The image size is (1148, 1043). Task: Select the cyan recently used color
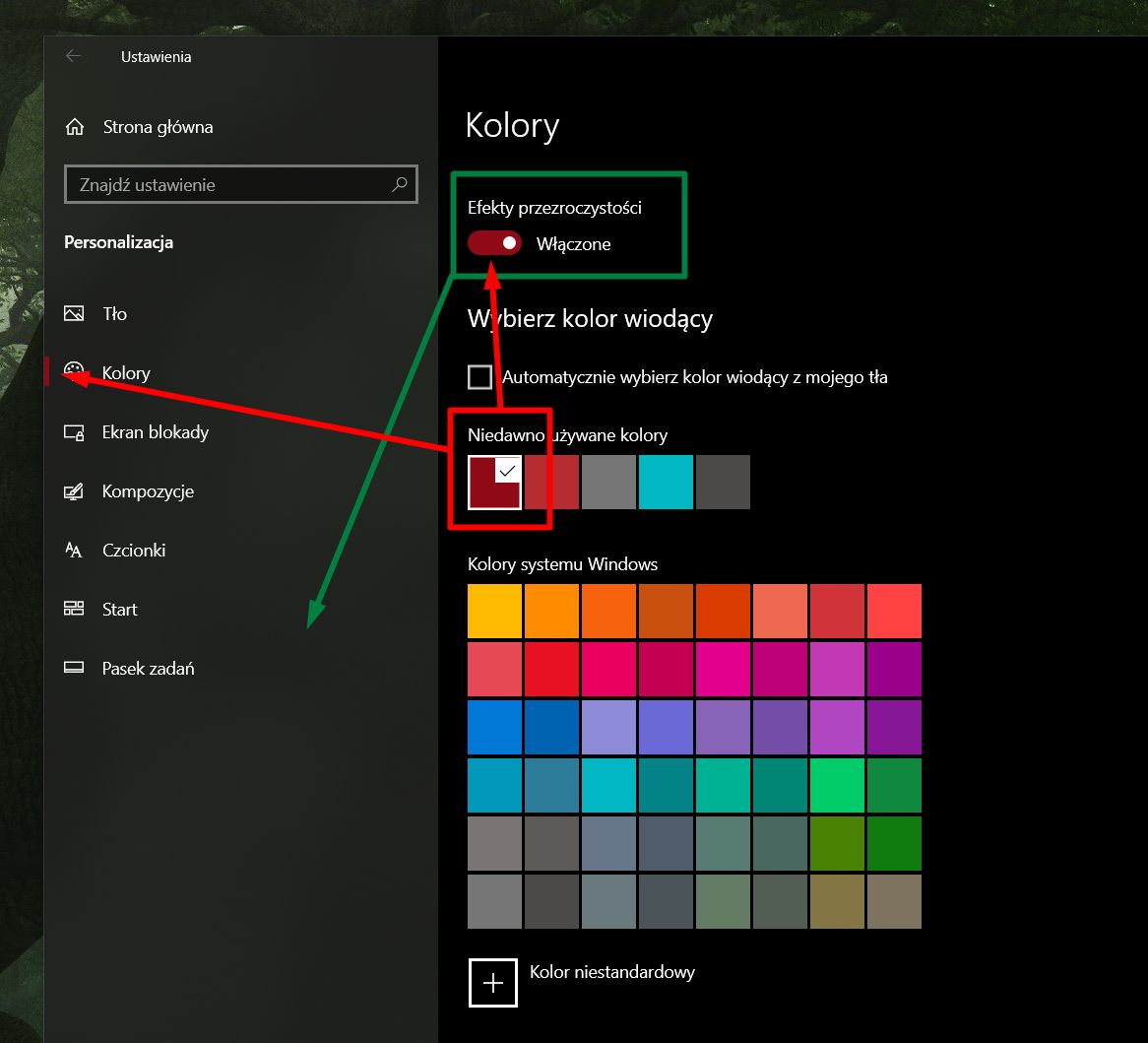point(666,483)
